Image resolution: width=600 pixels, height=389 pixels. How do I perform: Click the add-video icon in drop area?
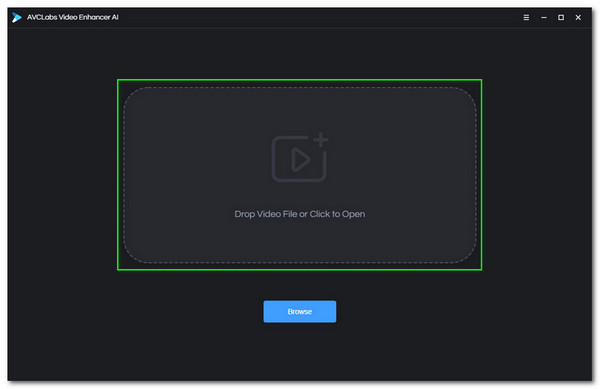point(300,157)
